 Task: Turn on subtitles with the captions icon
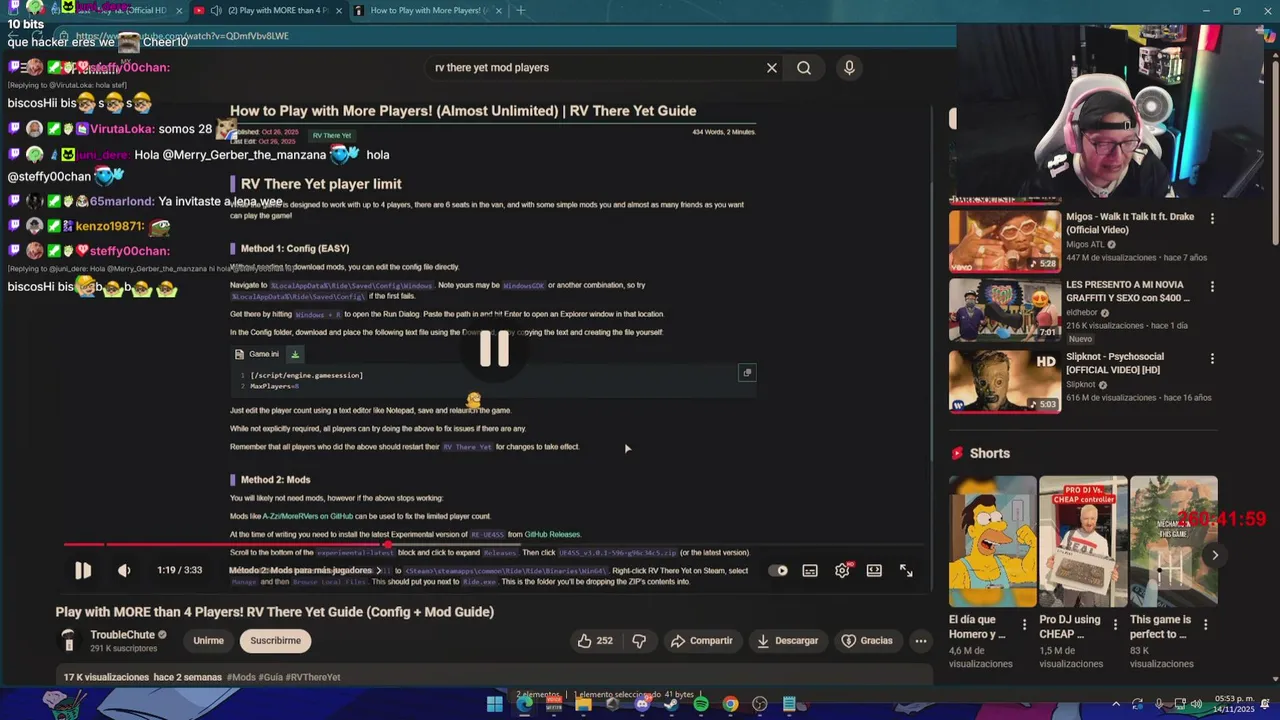[810, 570]
